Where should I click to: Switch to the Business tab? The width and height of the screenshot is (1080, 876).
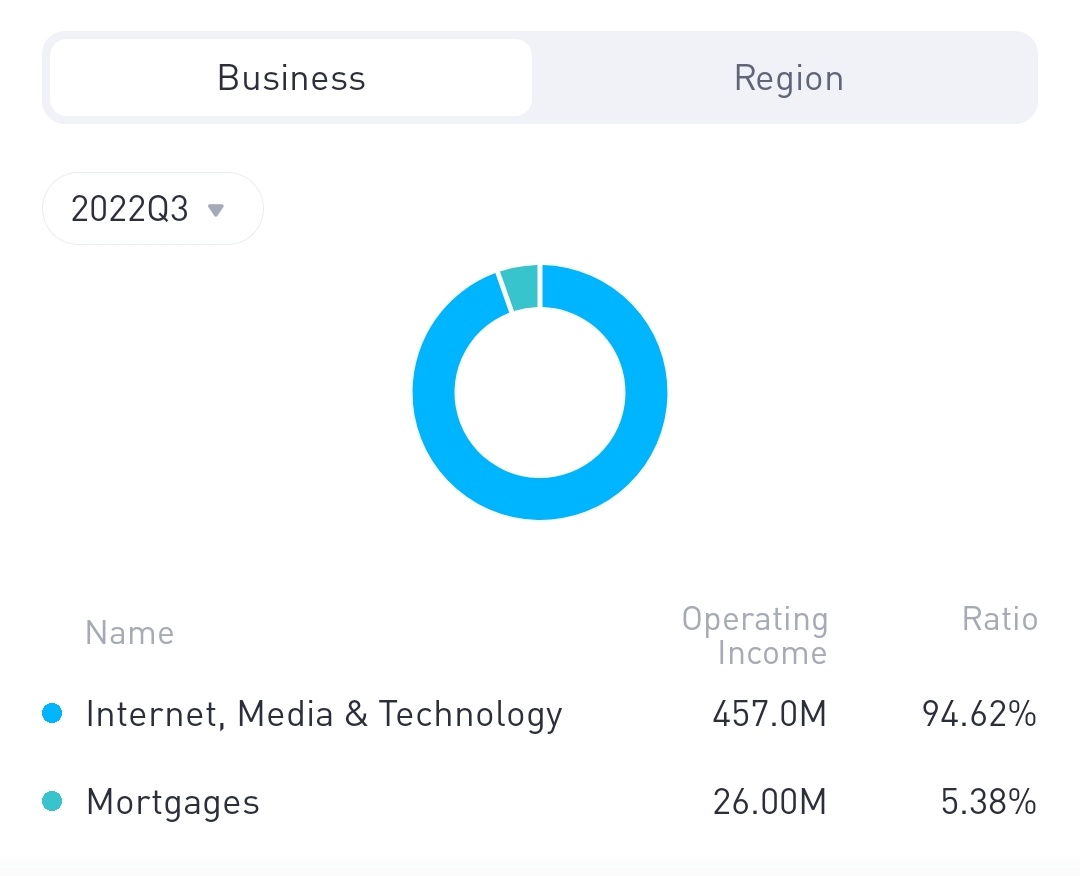291,78
